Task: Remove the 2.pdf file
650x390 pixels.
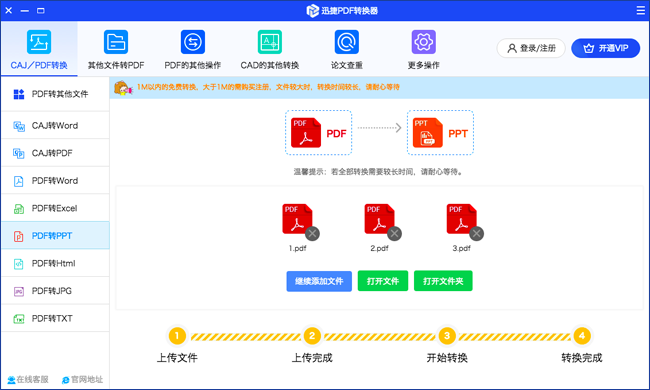Action: 394,234
